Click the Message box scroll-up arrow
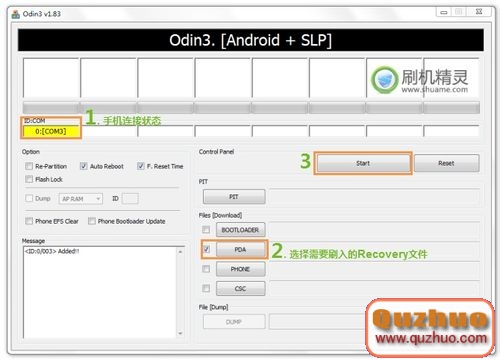Screen dimensions: 500x363 180,252
